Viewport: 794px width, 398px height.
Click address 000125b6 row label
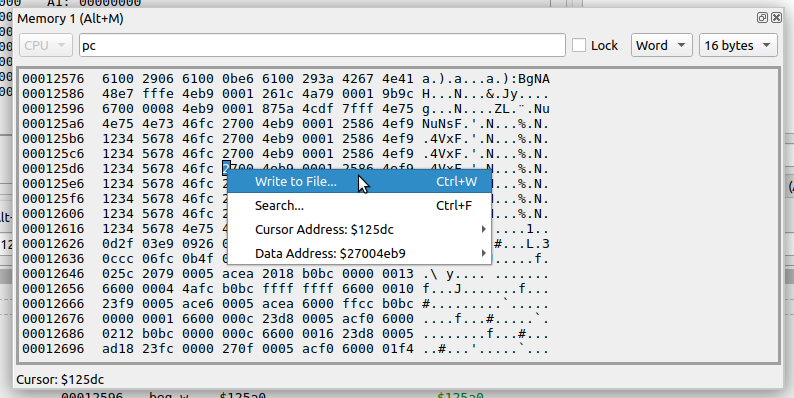point(53,139)
